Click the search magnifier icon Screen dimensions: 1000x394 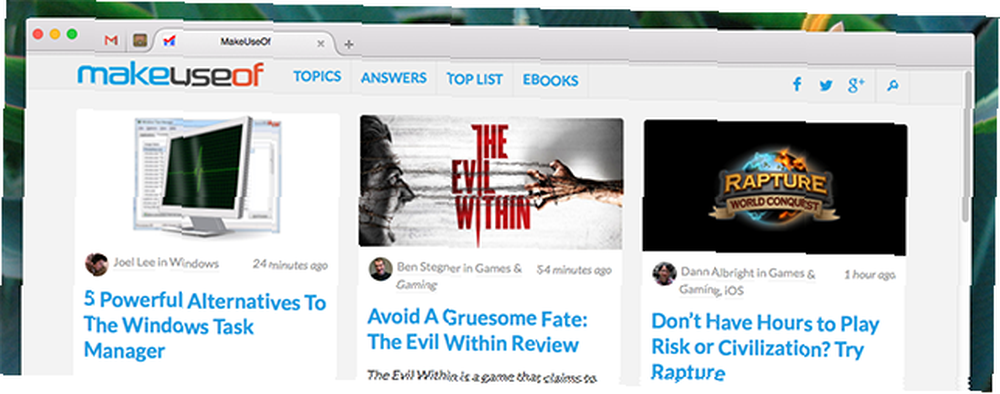(893, 86)
